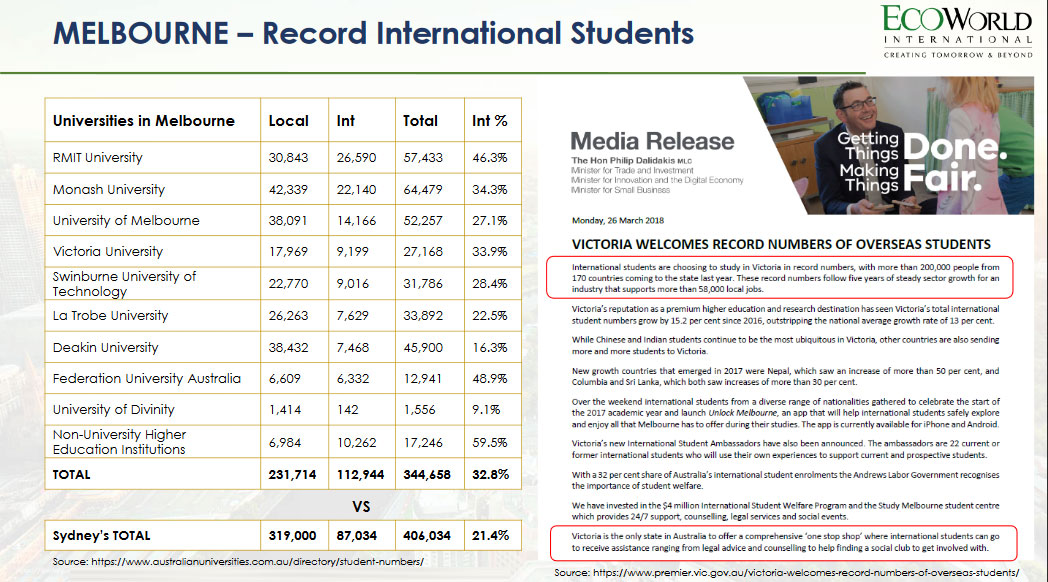
Task: Click the EcoWorld International logo
Action: click(957, 31)
